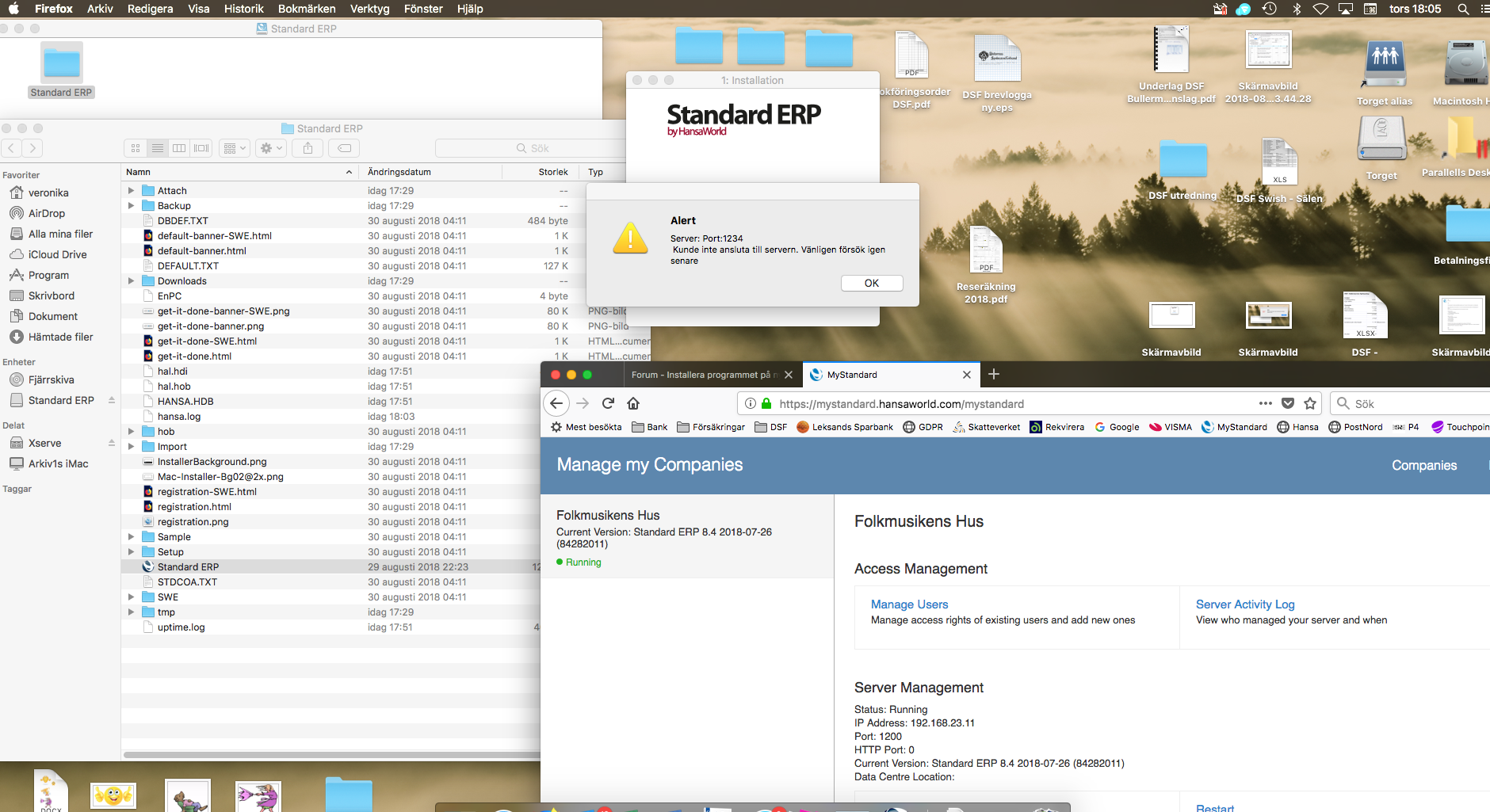Open the Skatteverket bookmark
Viewport: 1490px width, 812px height.
[987, 427]
